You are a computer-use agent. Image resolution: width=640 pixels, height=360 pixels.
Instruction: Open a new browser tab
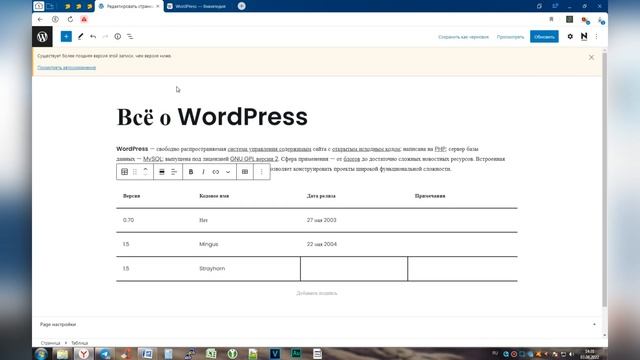(x=242, y=6)
